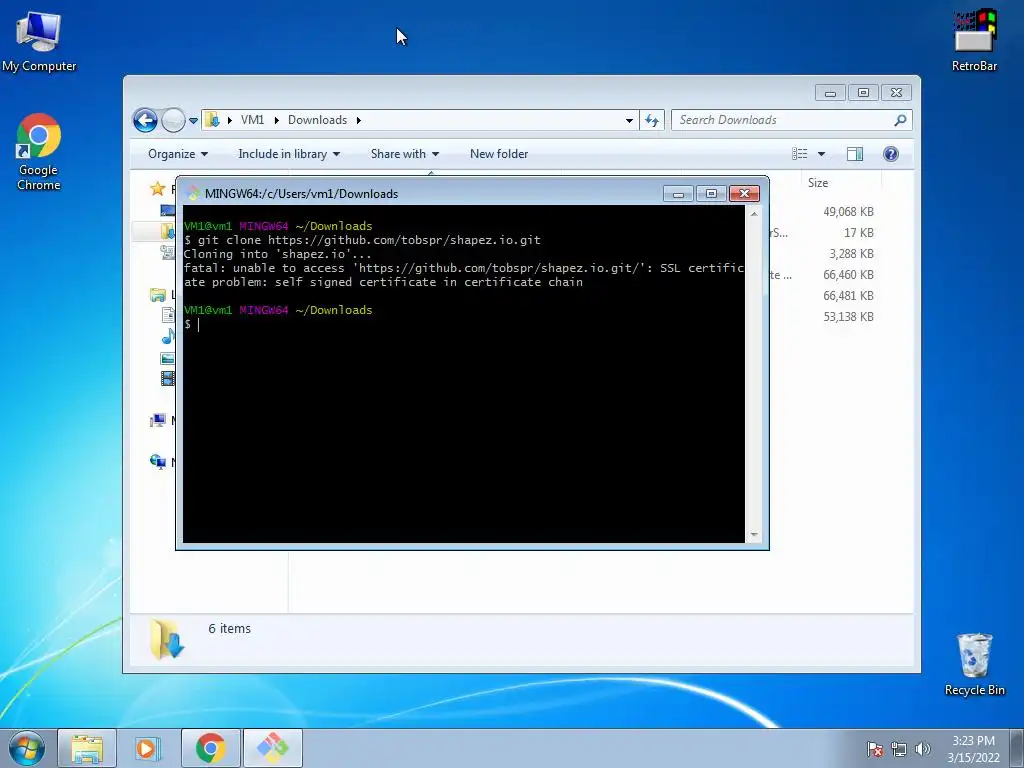Screen dimensions: 1024x768
Task: Click the git clone command text
Action: tap(370, 240)
